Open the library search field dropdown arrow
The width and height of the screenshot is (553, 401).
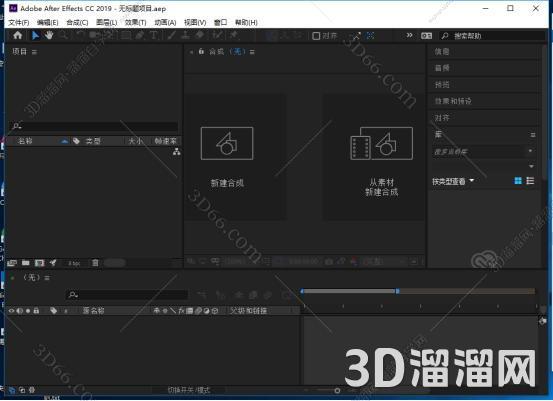pos(530,151)
